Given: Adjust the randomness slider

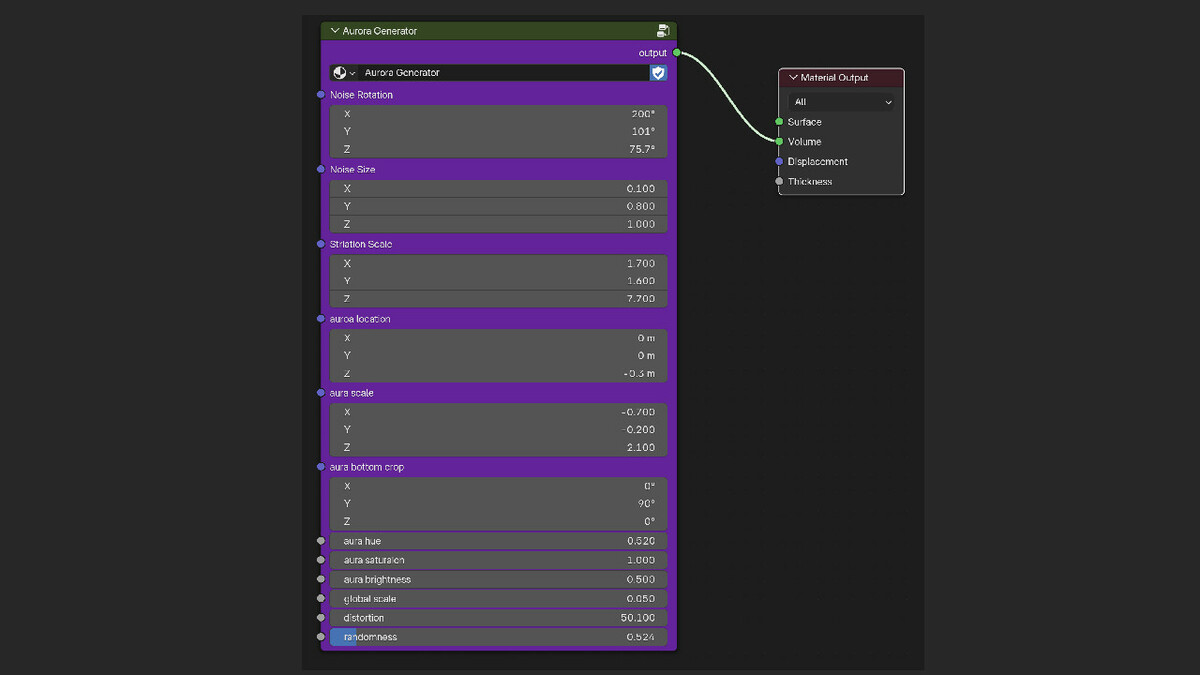Looking at the screenshot, I should (x=498, y=637).
